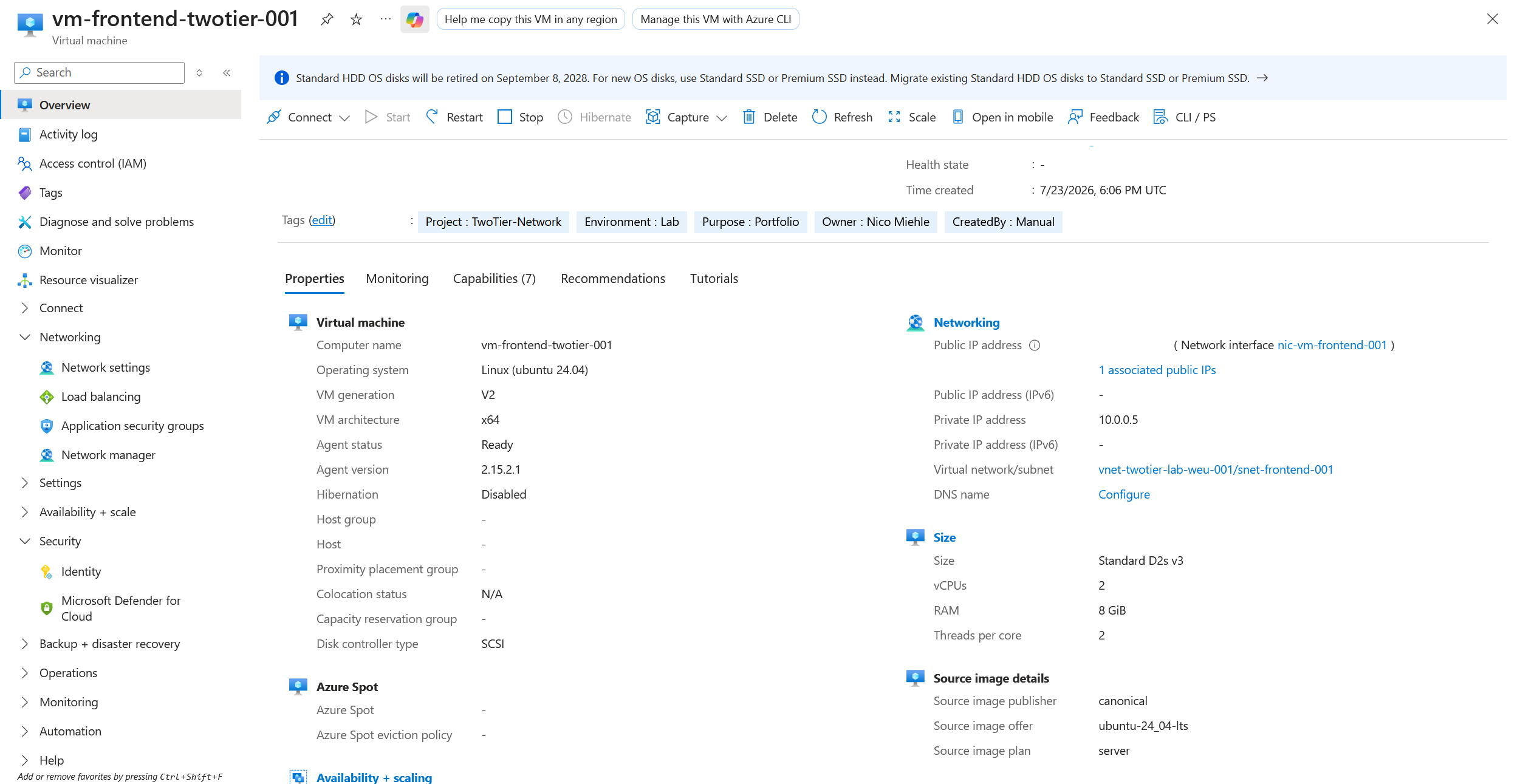This screenshot has height=784, width=1520.
Task: Open the Feedback toolbar item
Action: 1103,117
